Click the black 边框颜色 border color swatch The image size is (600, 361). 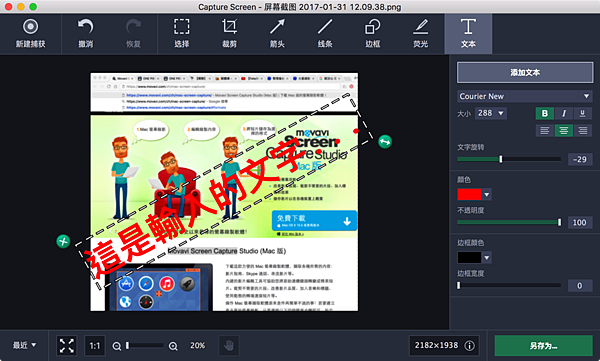[470, 258]
